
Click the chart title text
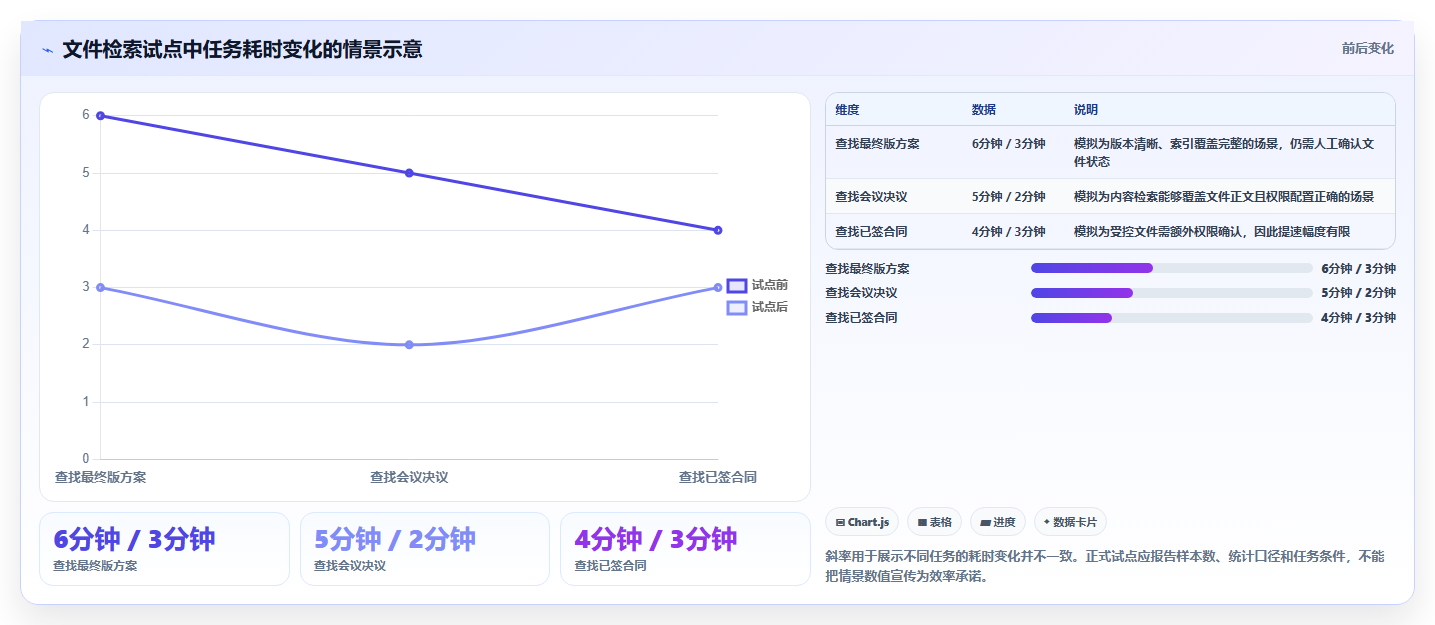pyautogui.click(x=242, y=49)
